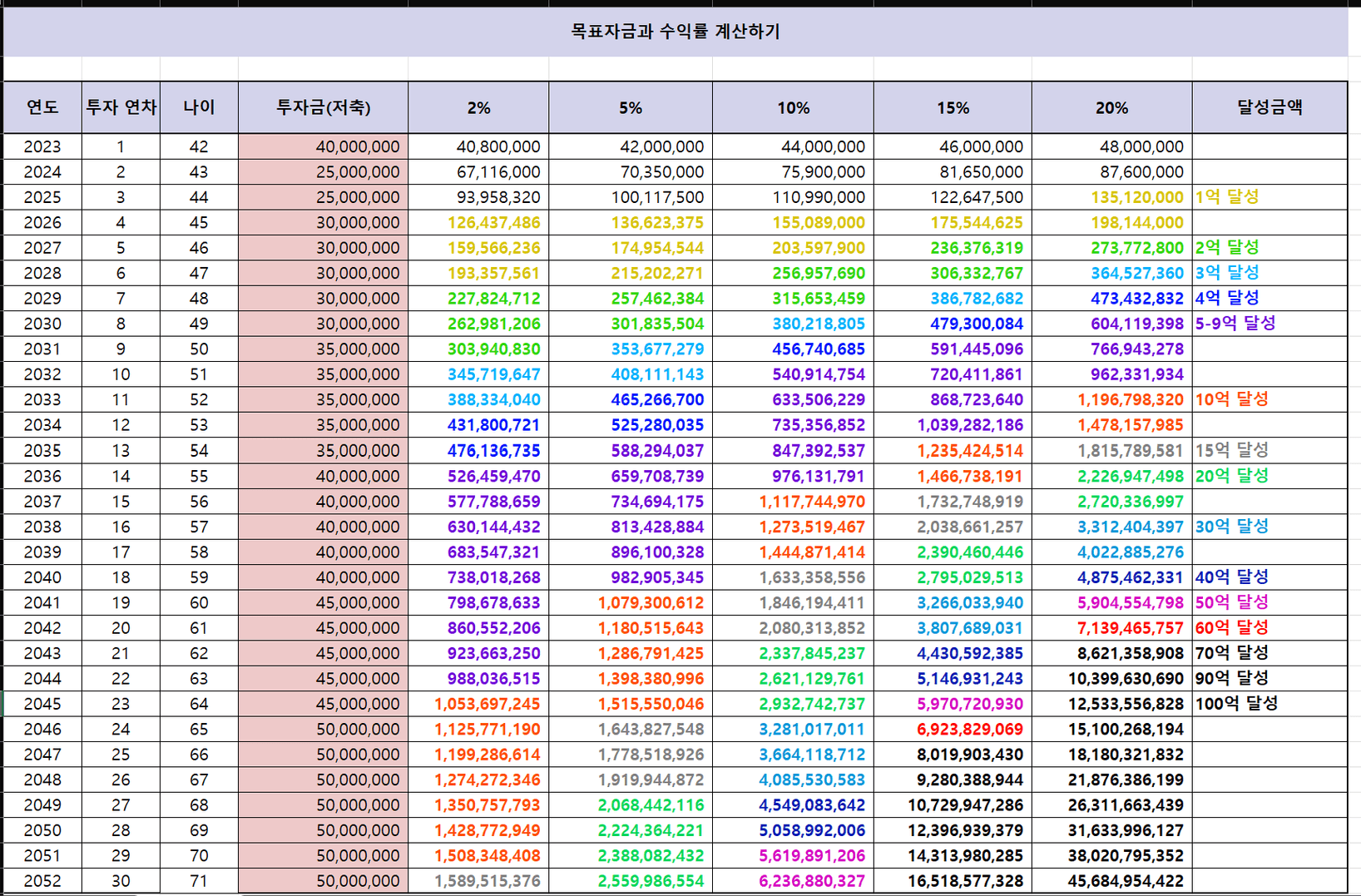Screen dimensions: 1361x896
Task: Click the 투자 연차 column header
Action: point(121,107)
